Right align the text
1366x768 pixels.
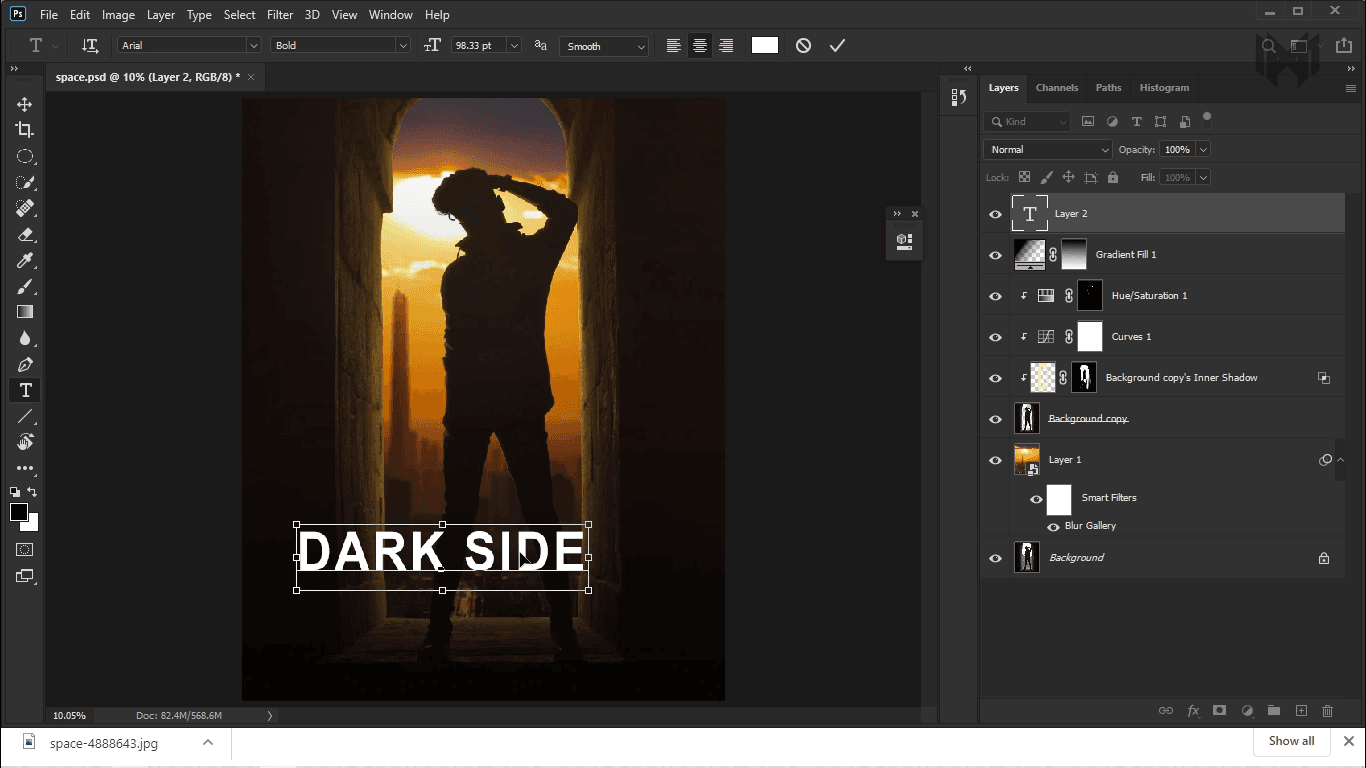tap(726, 46)
